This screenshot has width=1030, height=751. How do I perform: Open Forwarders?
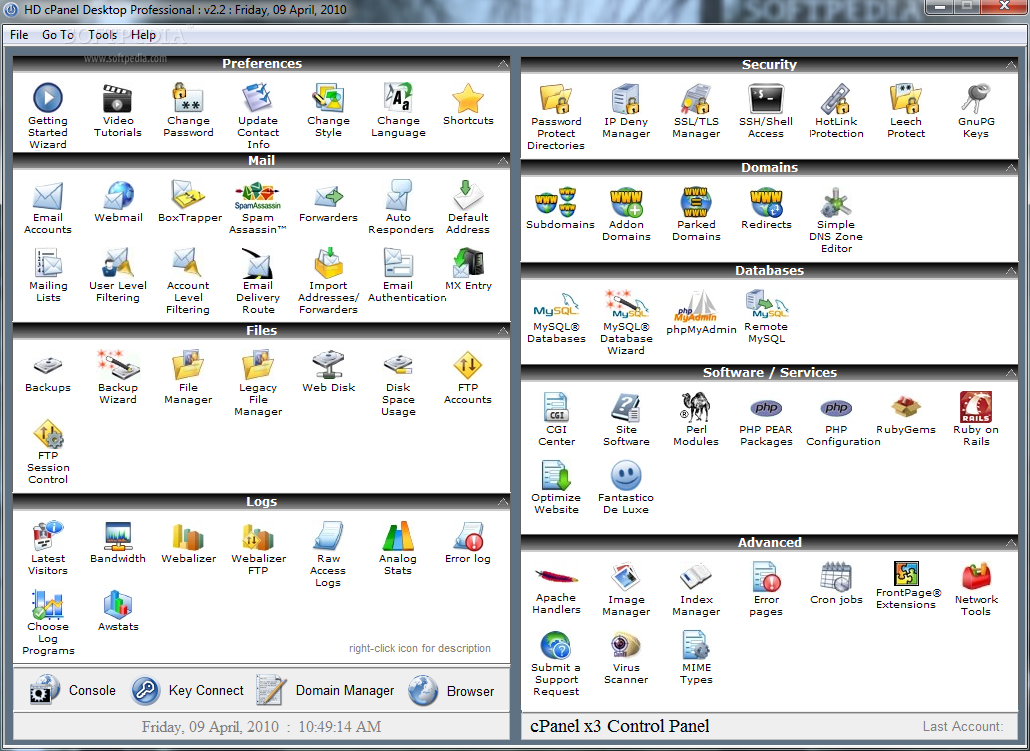tap(328, 195)
